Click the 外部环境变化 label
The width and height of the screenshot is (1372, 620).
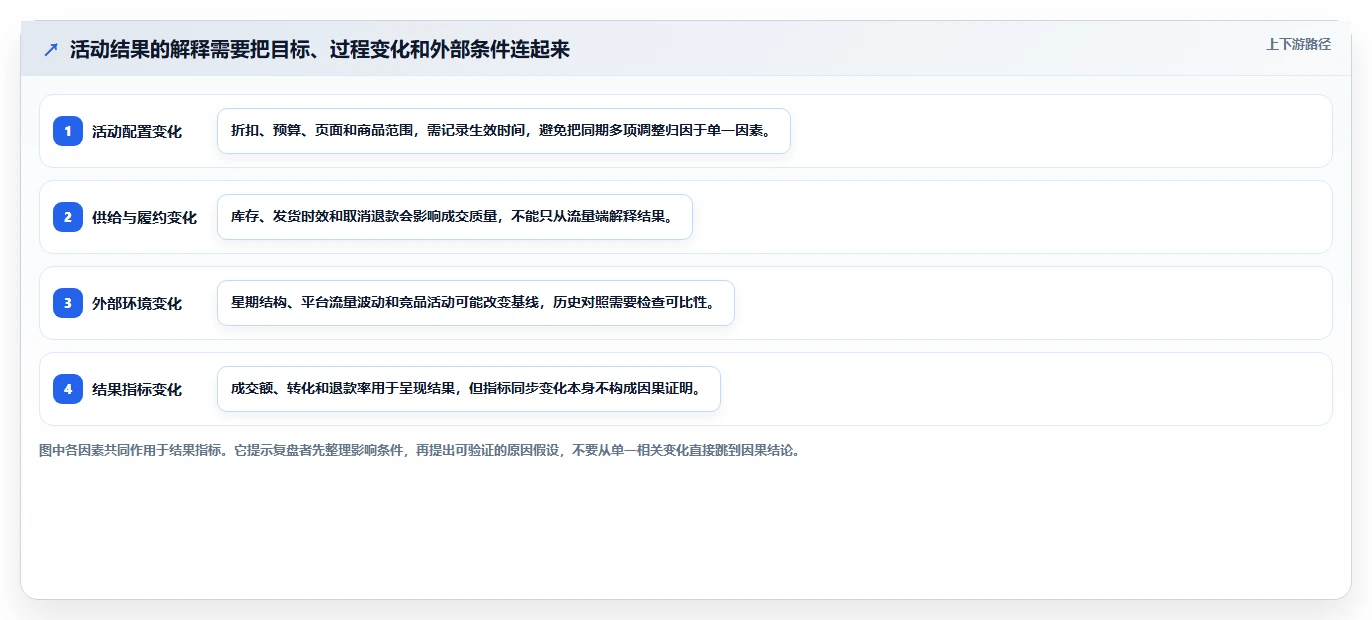point(137,303)
